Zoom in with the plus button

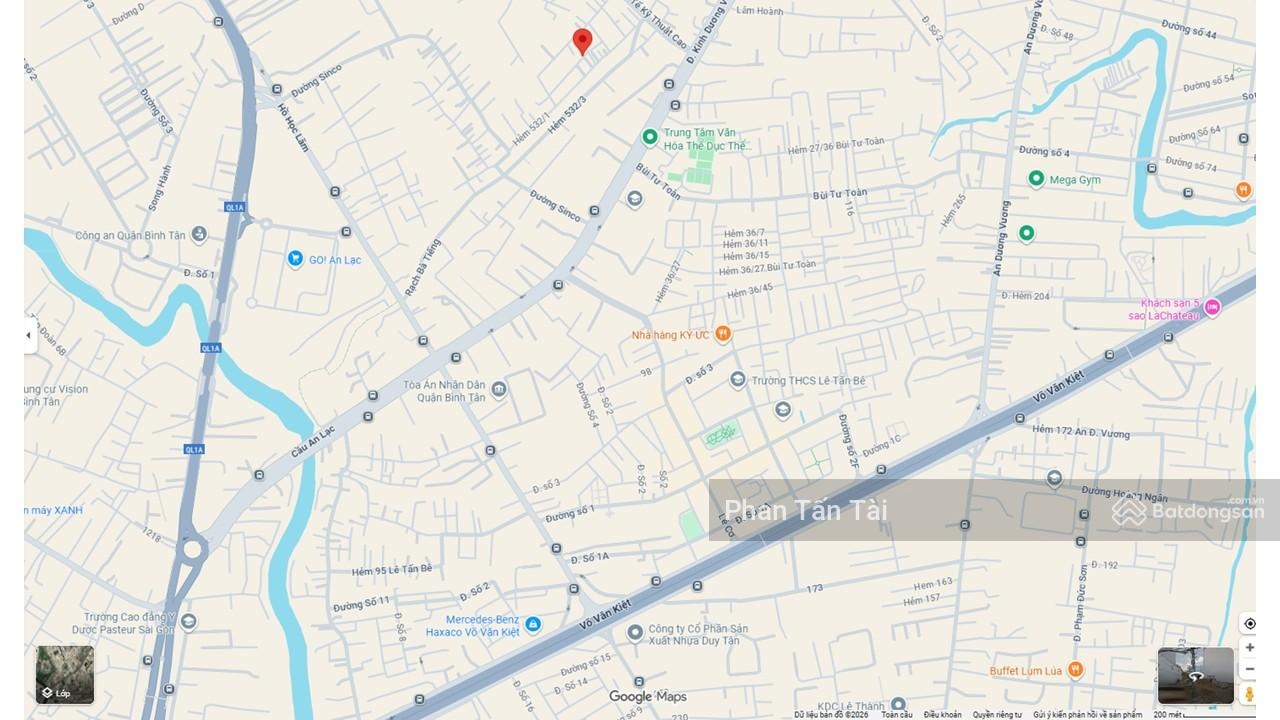1249,647
